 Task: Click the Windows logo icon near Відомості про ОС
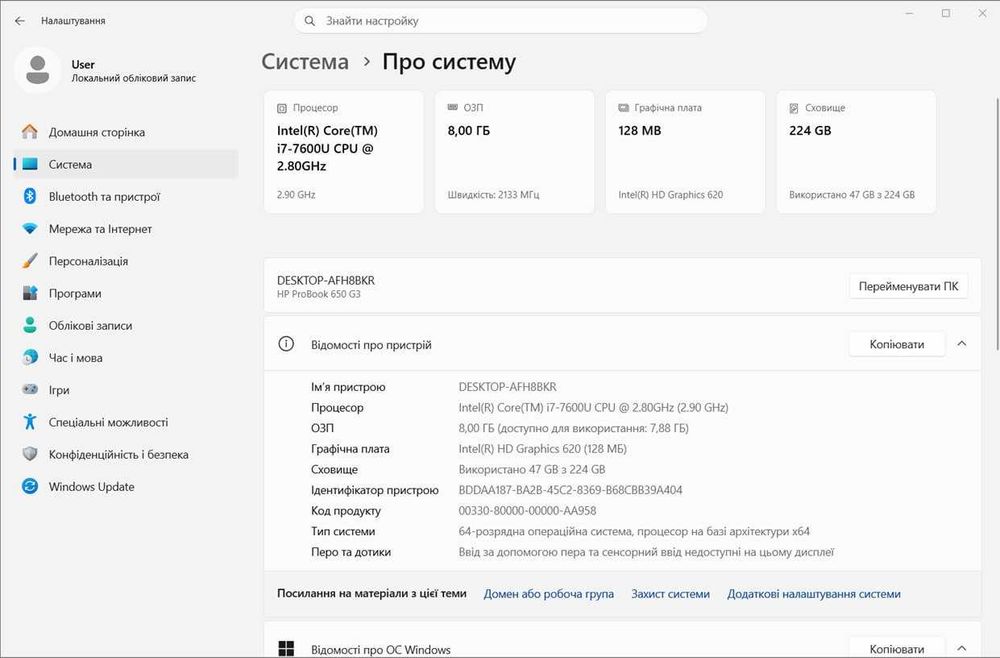286,648
